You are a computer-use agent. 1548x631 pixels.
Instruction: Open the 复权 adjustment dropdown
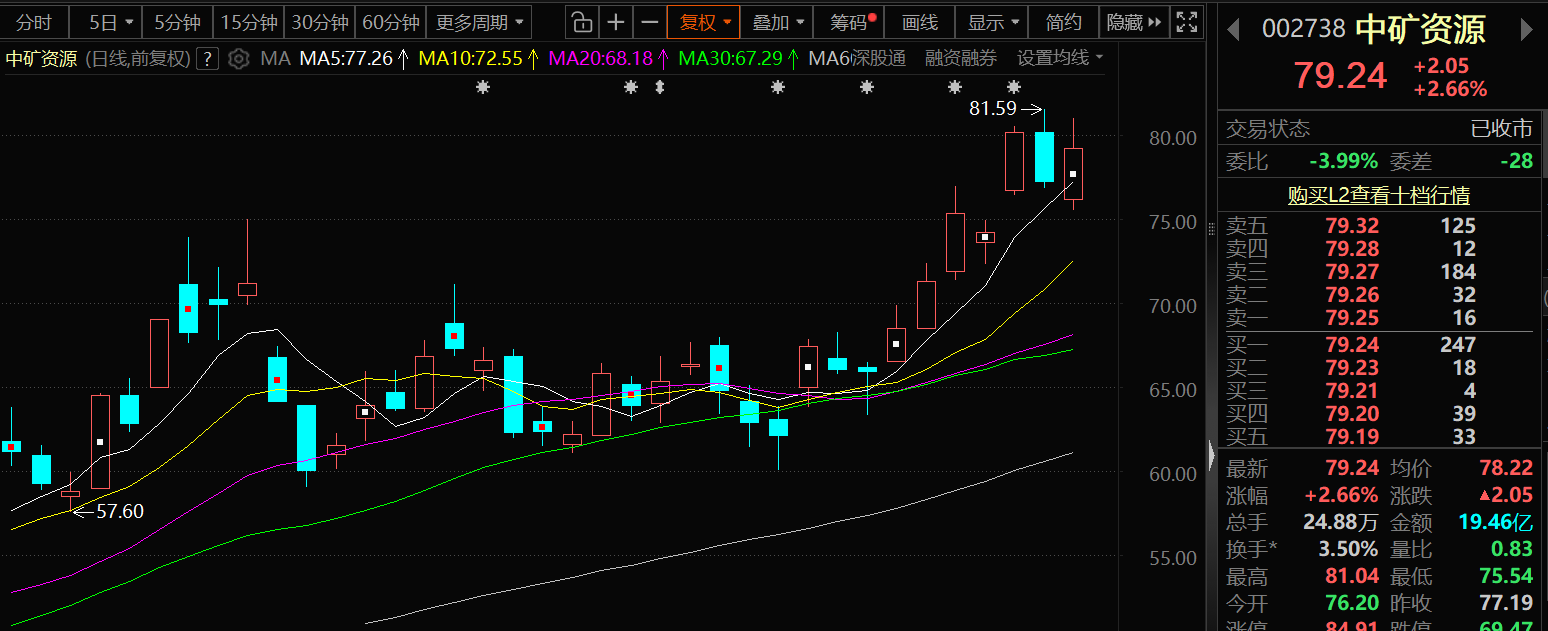pyautogui.click(x=705, y=22)
